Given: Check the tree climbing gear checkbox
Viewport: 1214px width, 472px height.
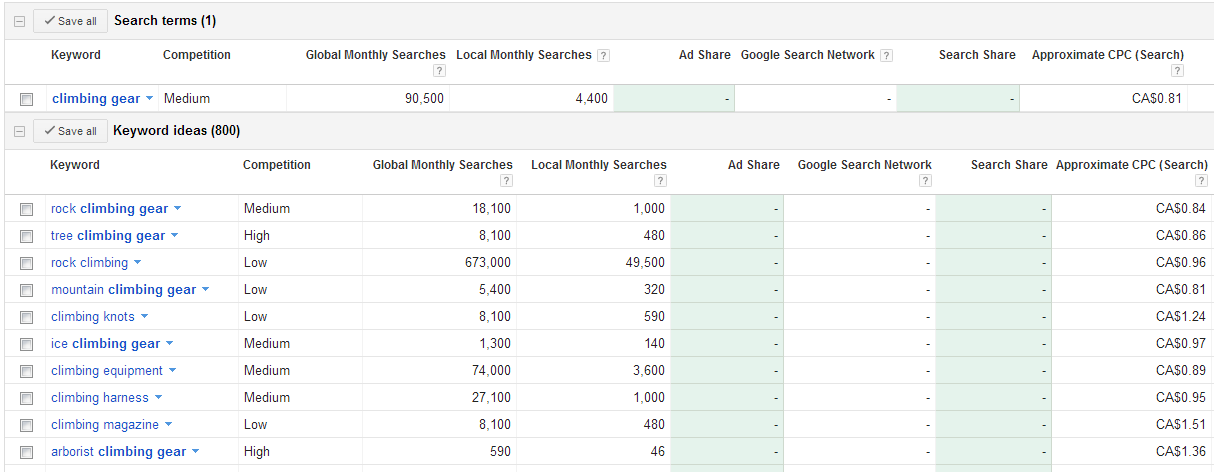Looking at the screenshot, I should point(27,236).
